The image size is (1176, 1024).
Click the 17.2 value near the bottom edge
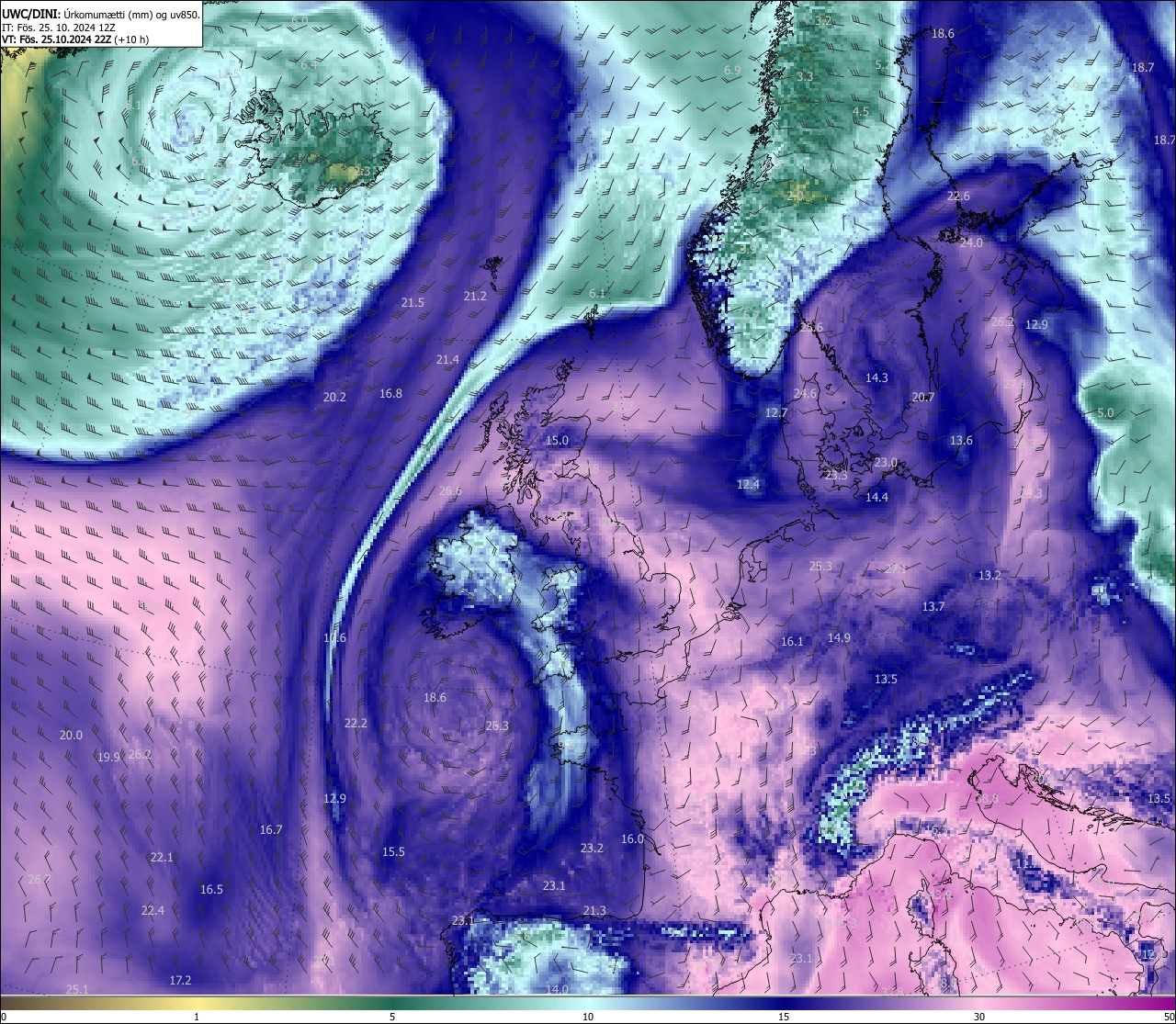(180, 981)
